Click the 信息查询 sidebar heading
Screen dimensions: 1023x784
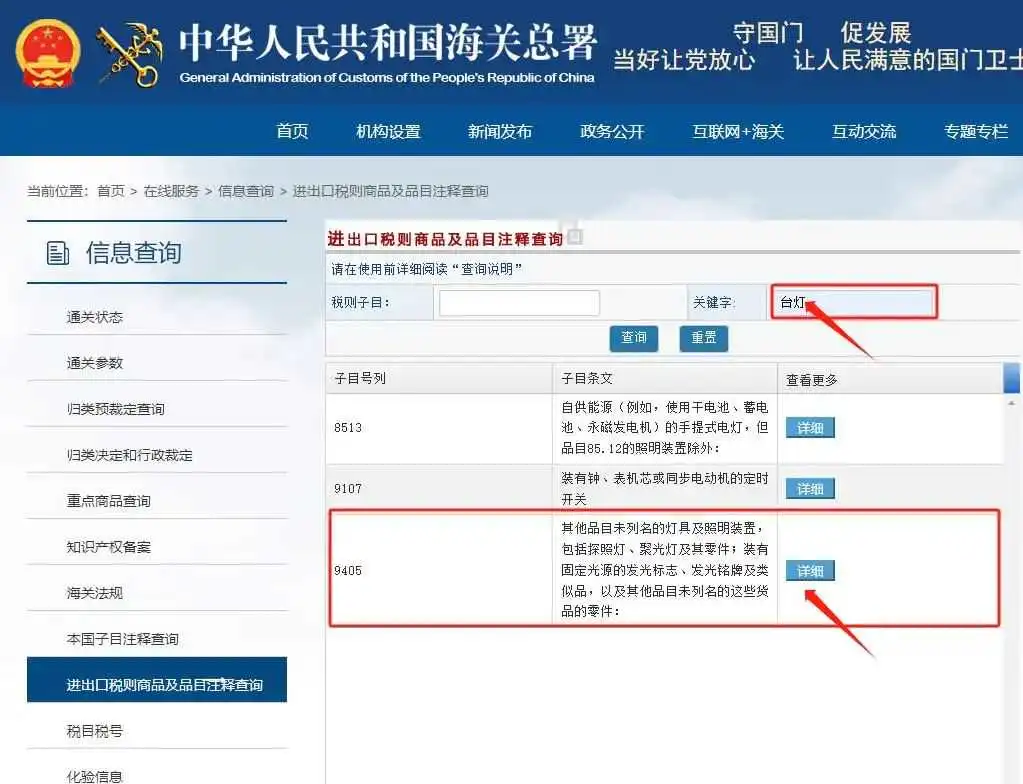point(133,253)
